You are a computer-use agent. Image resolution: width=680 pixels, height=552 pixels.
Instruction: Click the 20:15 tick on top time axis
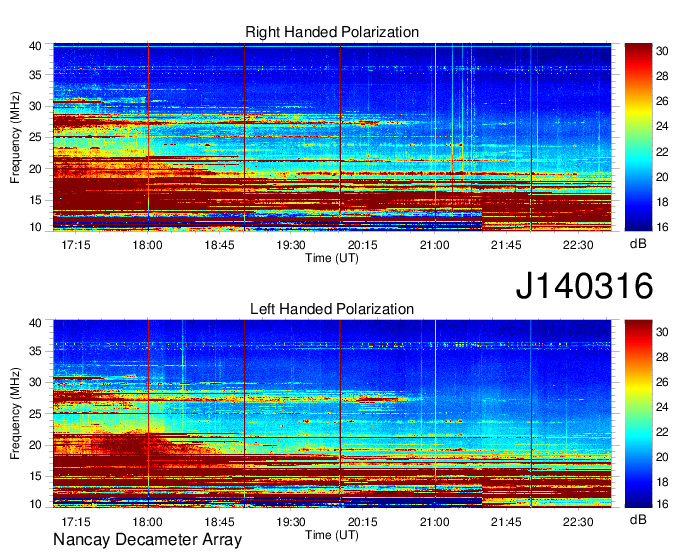point(363,245)
